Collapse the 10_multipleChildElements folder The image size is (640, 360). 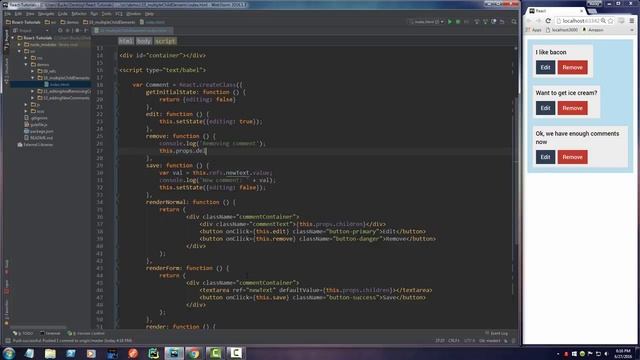[33, 78]
